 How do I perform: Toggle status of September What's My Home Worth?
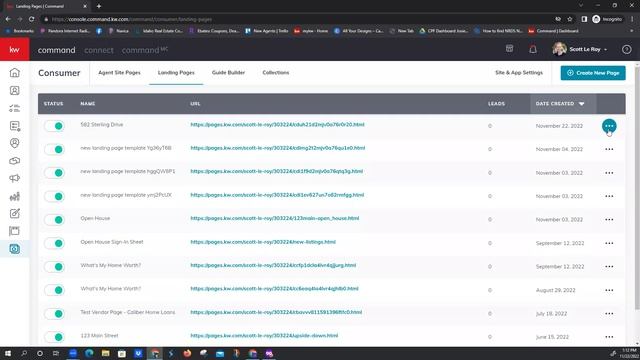[x=54, y=267]
